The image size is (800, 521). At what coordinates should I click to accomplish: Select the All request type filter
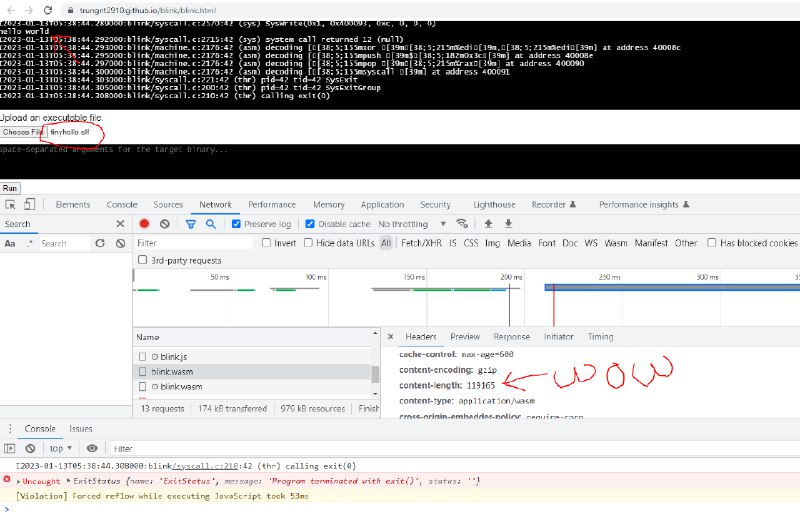(x=386, y=243)
